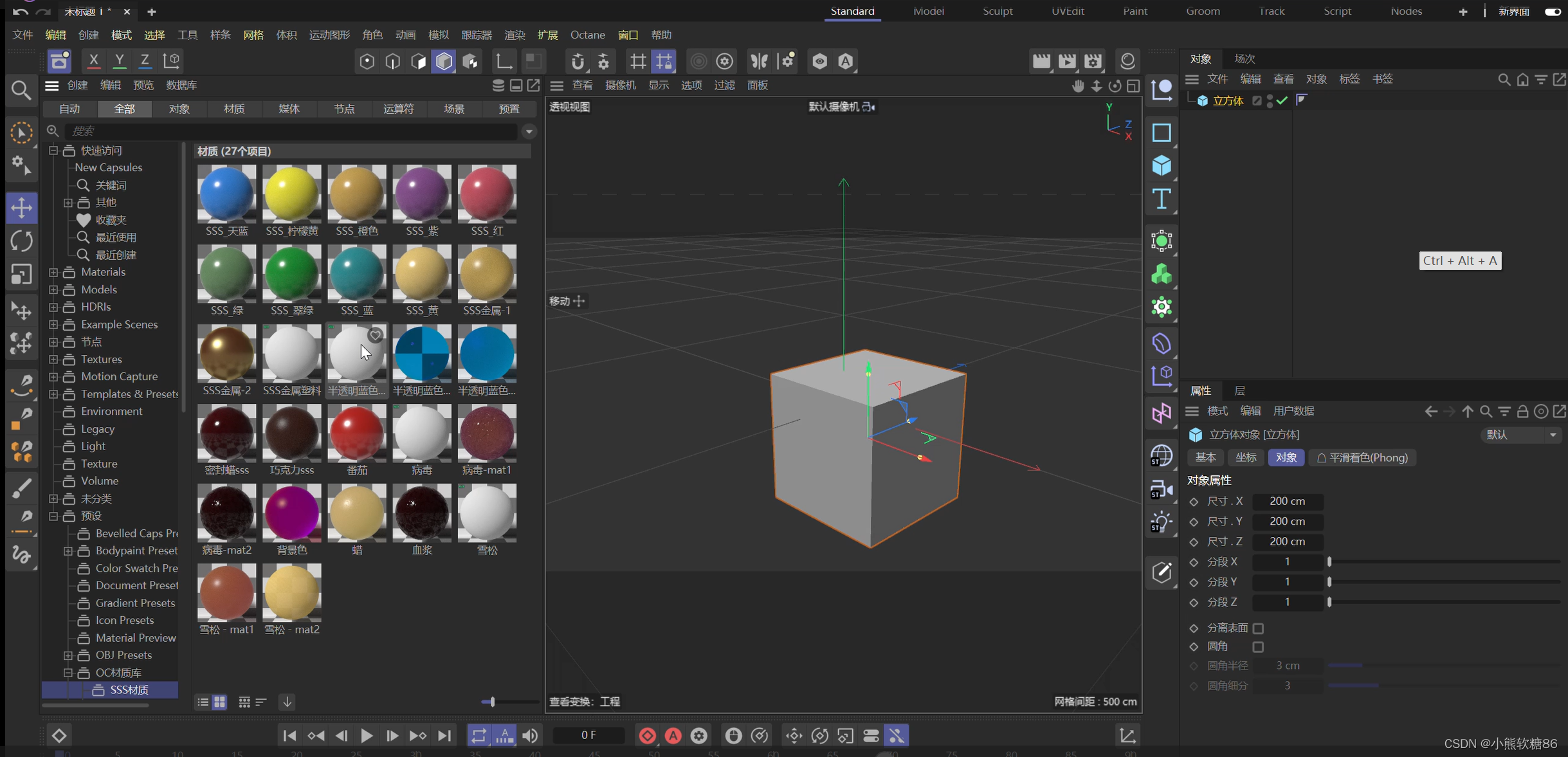
Task: Enable the 圆角 fillet checkbox
Action: click(x=1258, y=647)
